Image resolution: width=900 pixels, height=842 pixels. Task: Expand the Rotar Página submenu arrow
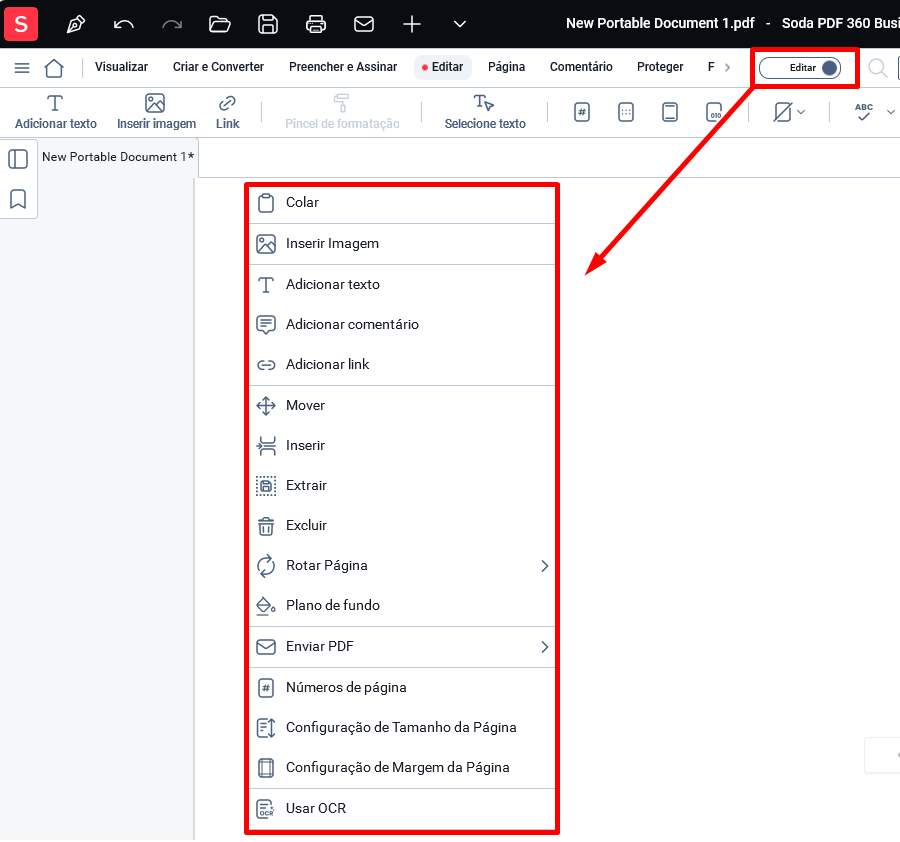pos(544,566)
